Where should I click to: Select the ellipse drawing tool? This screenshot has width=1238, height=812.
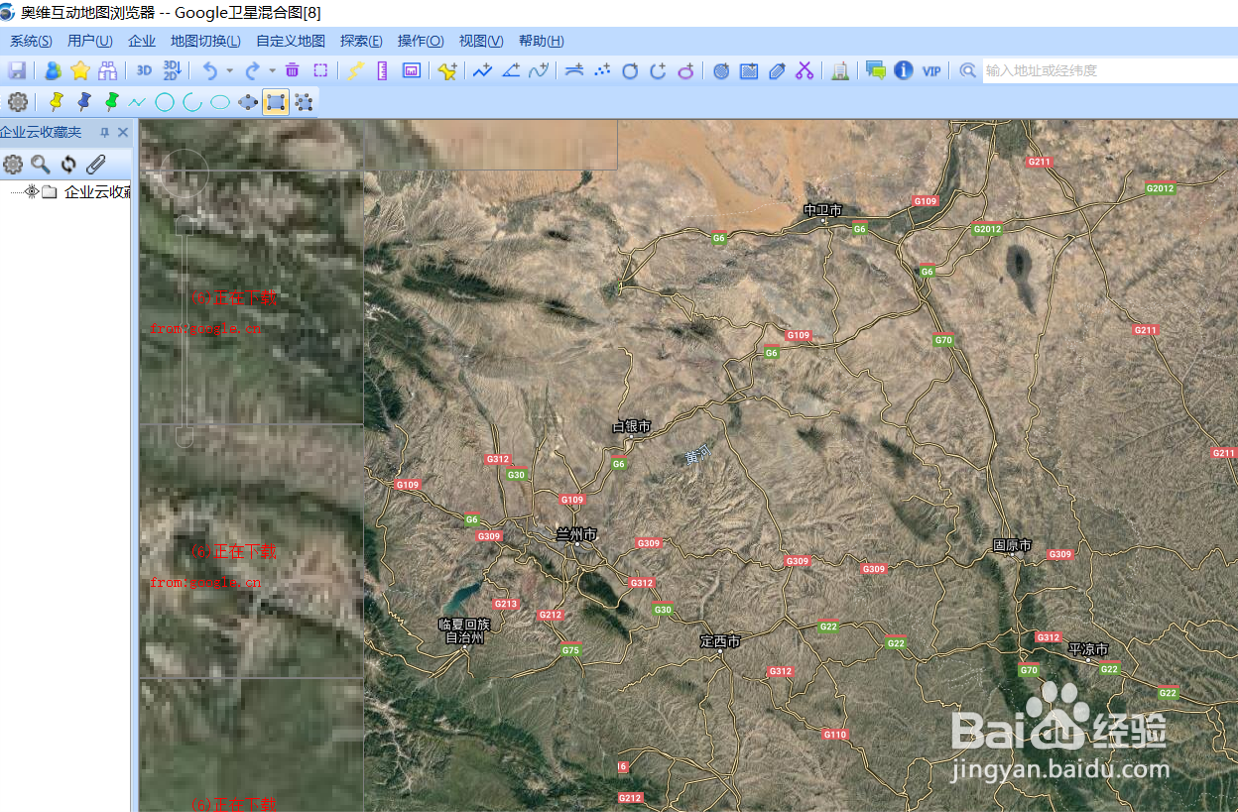220,102
